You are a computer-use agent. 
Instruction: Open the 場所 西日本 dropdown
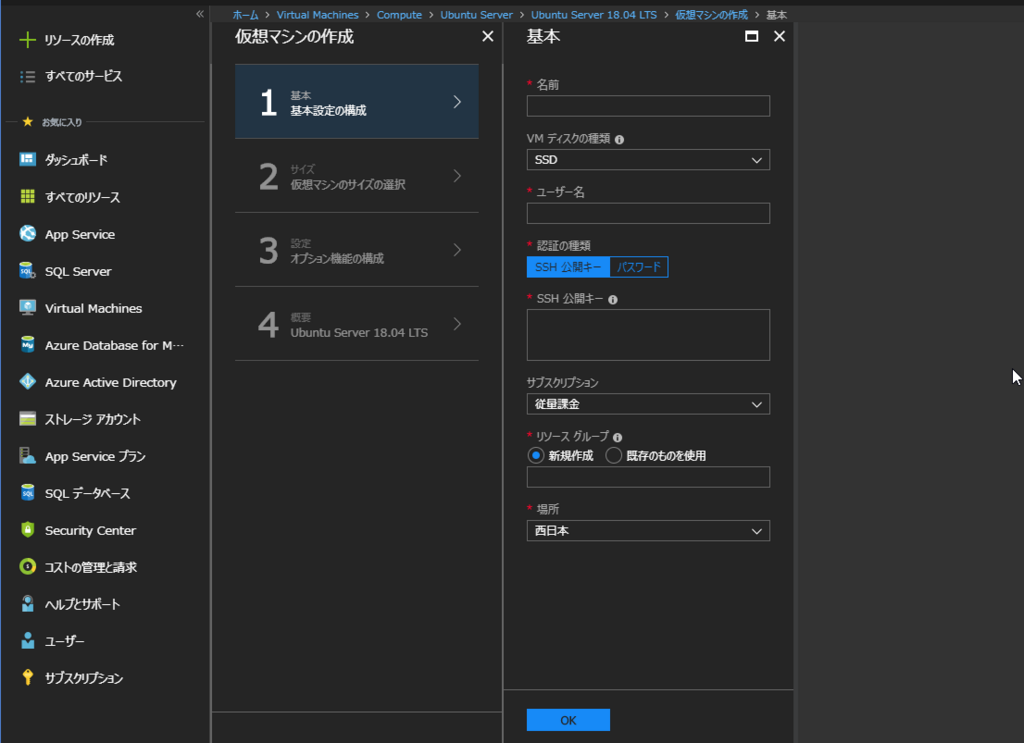tap(648, 531)
